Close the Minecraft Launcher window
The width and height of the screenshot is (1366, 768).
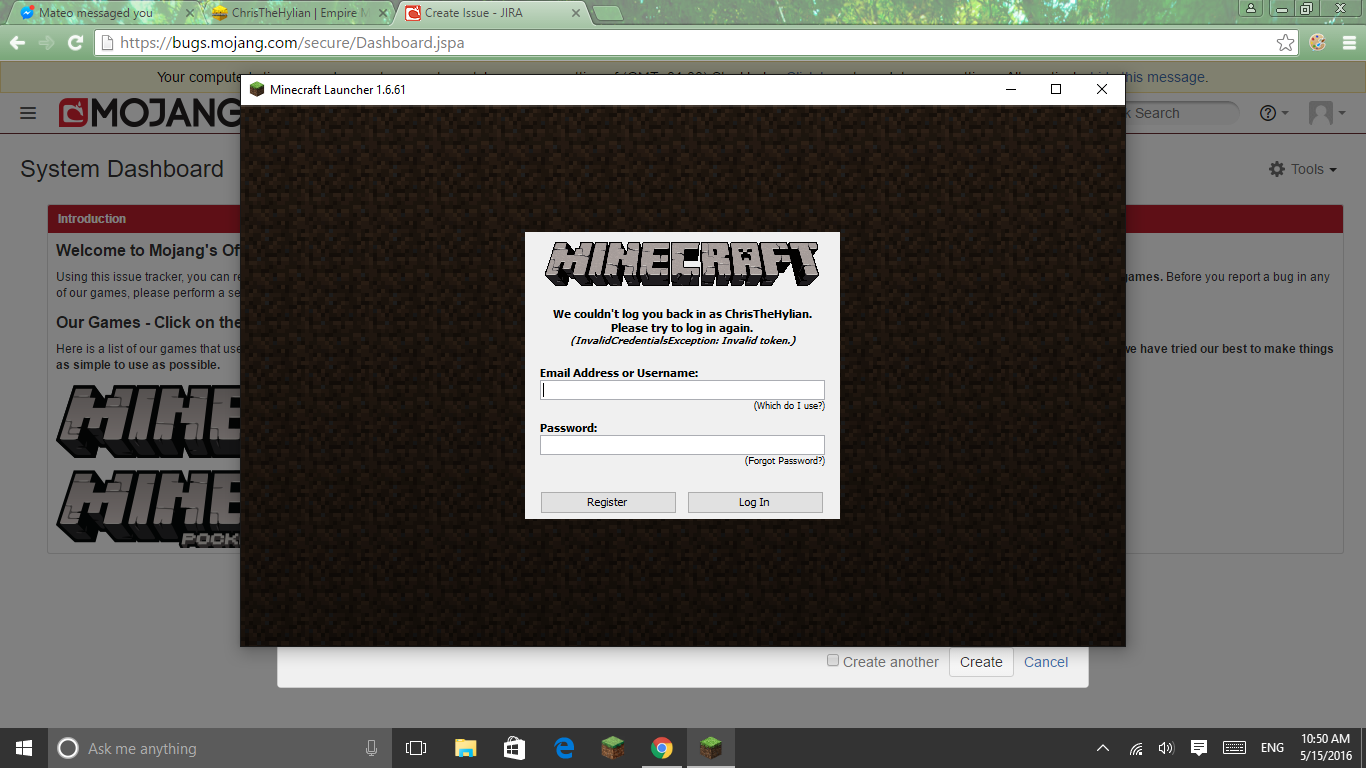coord(1102,89)
